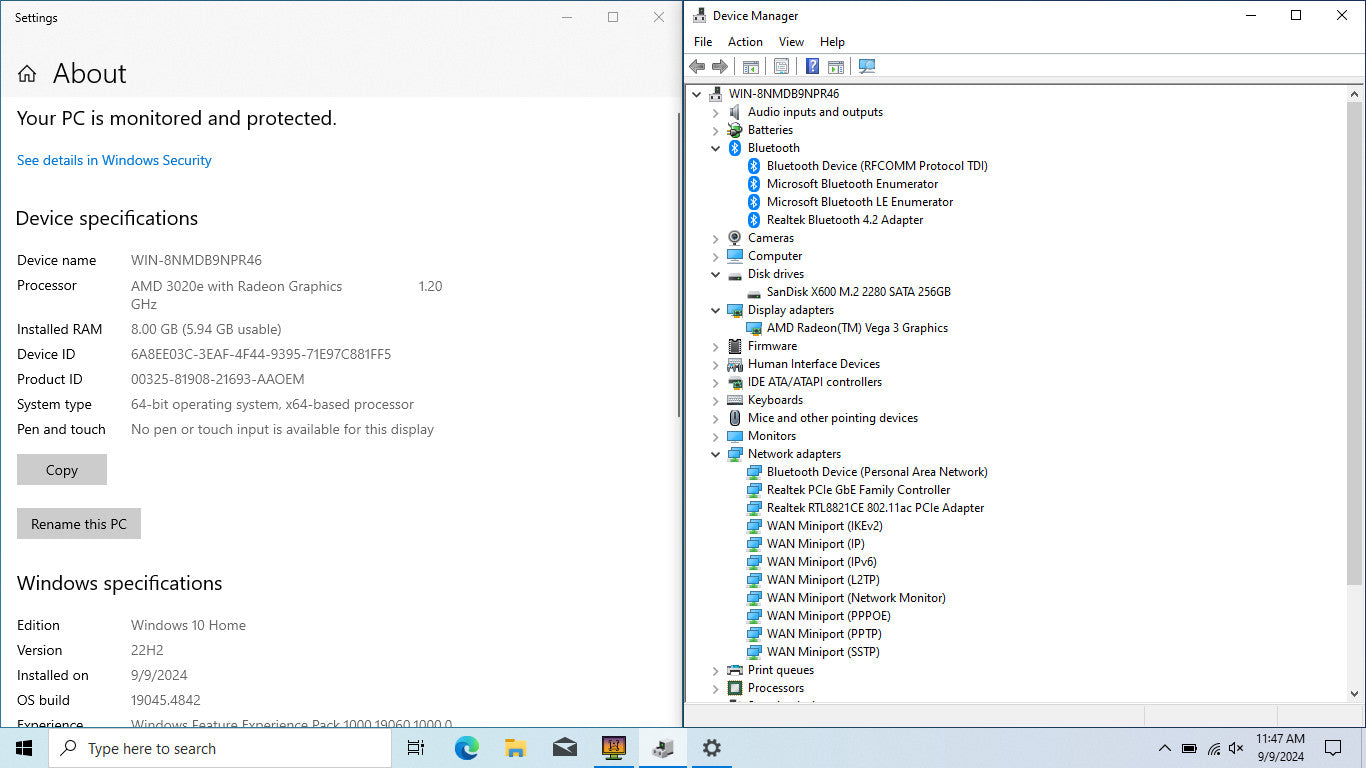The width and height of the screenshot is (1366, 768).
Task: Click Show/Hide Console Tree toolbar icon
Action: click(751, 66)
